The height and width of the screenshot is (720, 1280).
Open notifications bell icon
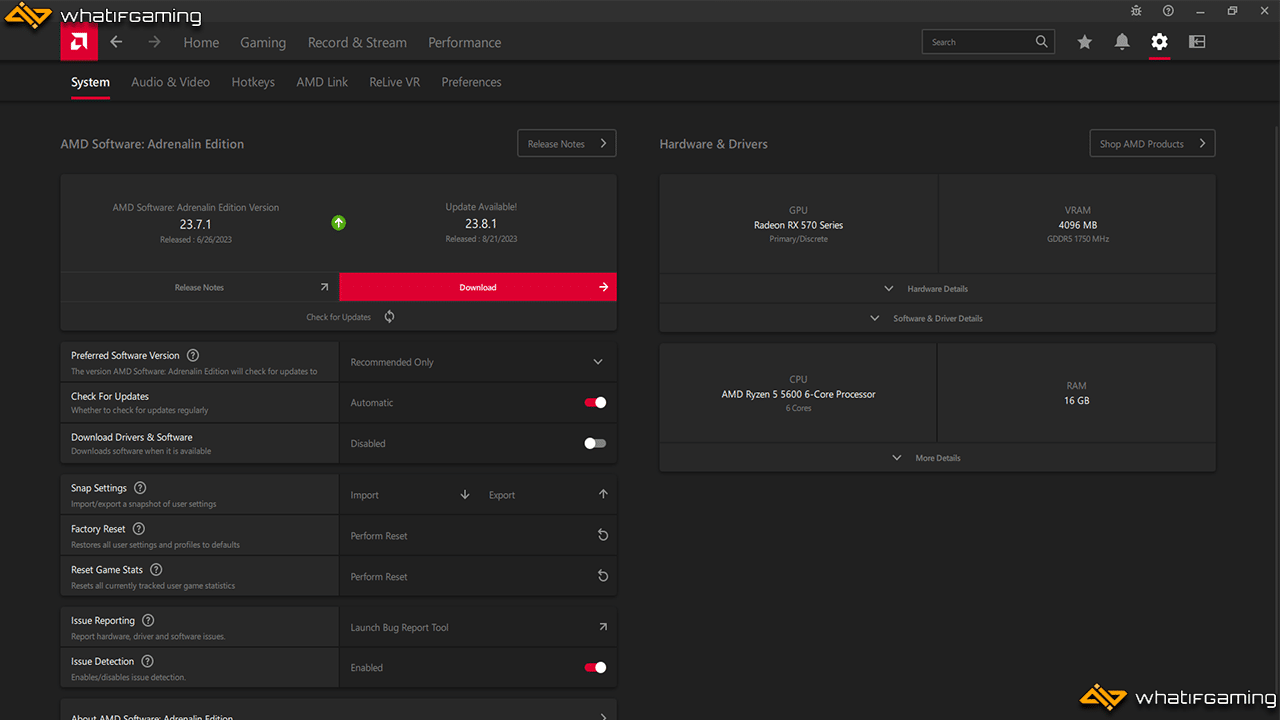click(x=1122, y=42)
